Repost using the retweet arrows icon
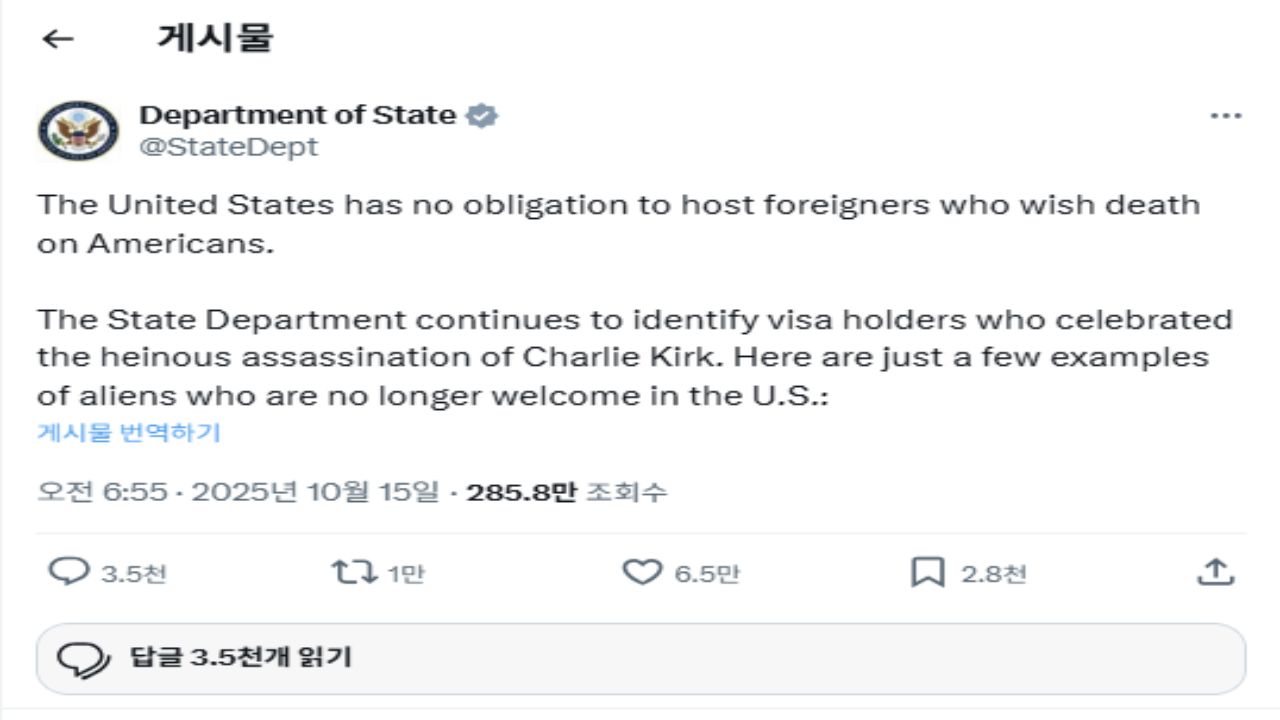This screenshot has width=1280, height=720. pos(353,573)
